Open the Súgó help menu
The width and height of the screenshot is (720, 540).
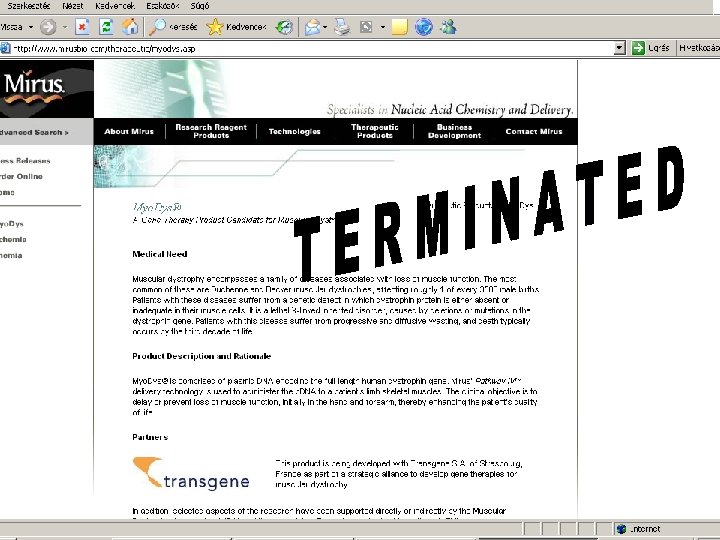[x=200, y=6]
